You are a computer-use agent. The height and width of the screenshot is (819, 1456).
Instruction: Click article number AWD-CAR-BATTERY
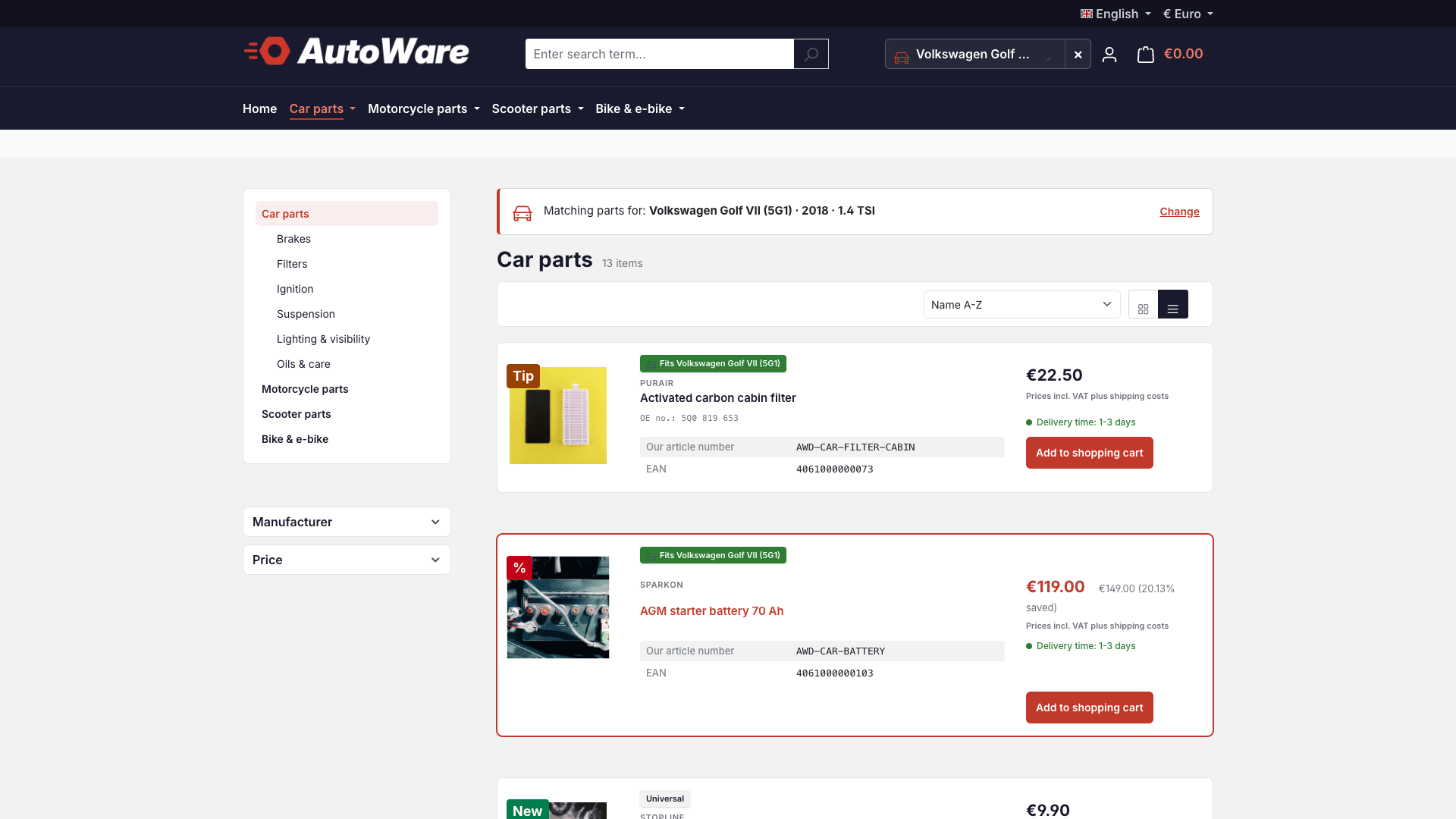tap(840, 651)
